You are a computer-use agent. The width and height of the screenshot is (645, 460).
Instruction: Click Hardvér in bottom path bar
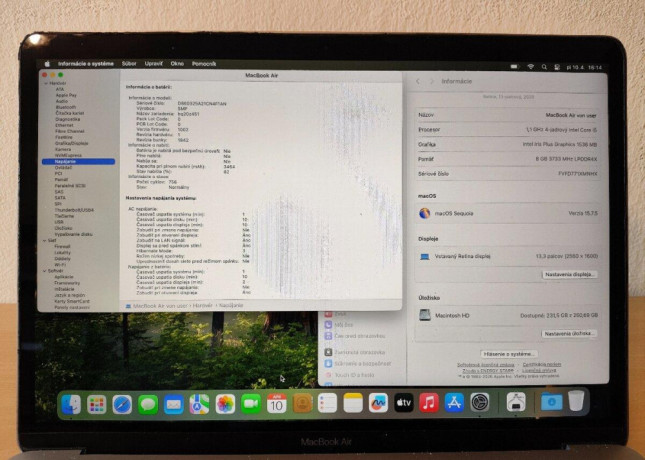pyautogui.click(x=202, y=306)
